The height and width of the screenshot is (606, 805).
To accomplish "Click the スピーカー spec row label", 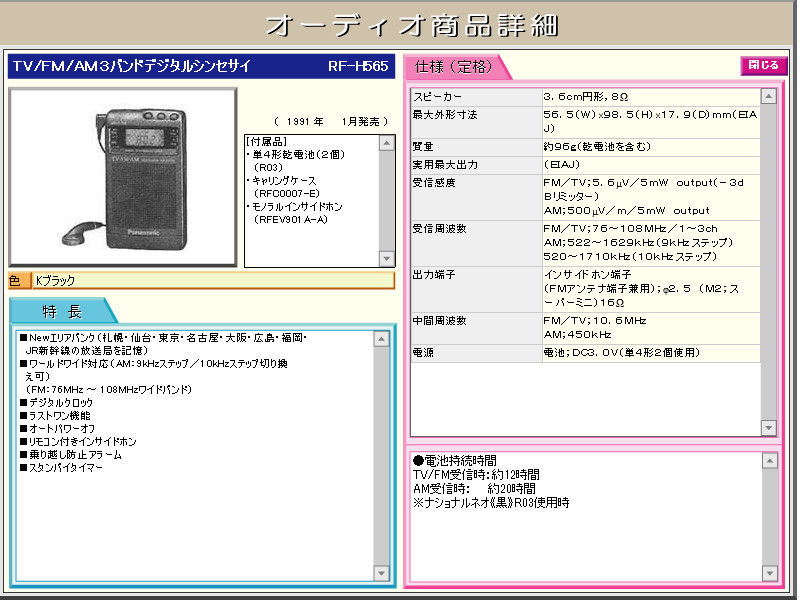I will (437, 97).
